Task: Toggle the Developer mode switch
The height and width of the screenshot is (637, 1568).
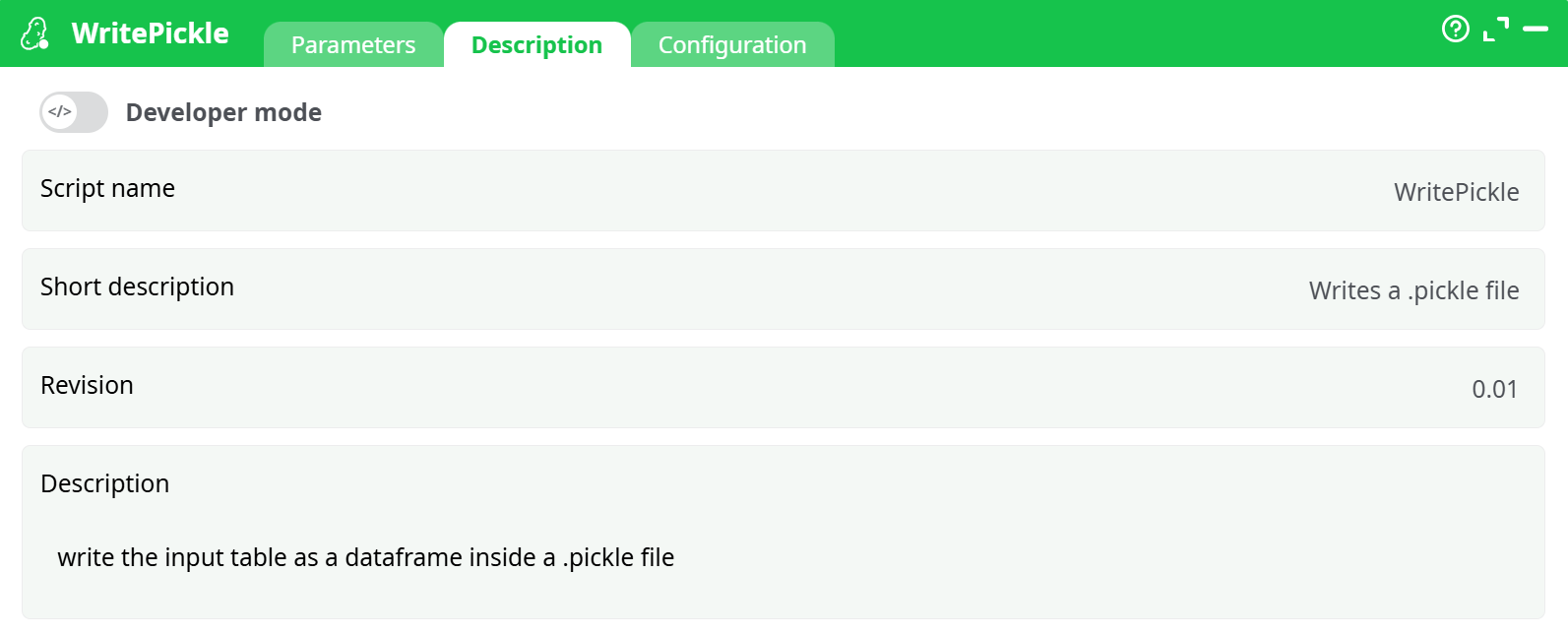Action: point(73,111)
